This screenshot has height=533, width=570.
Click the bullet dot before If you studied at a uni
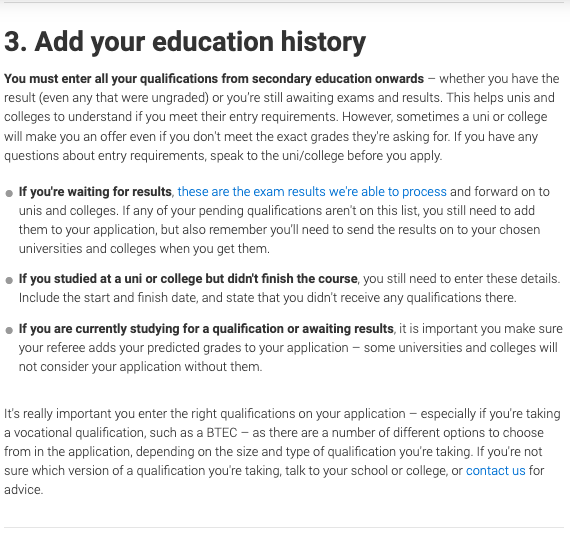pos(9,280)
